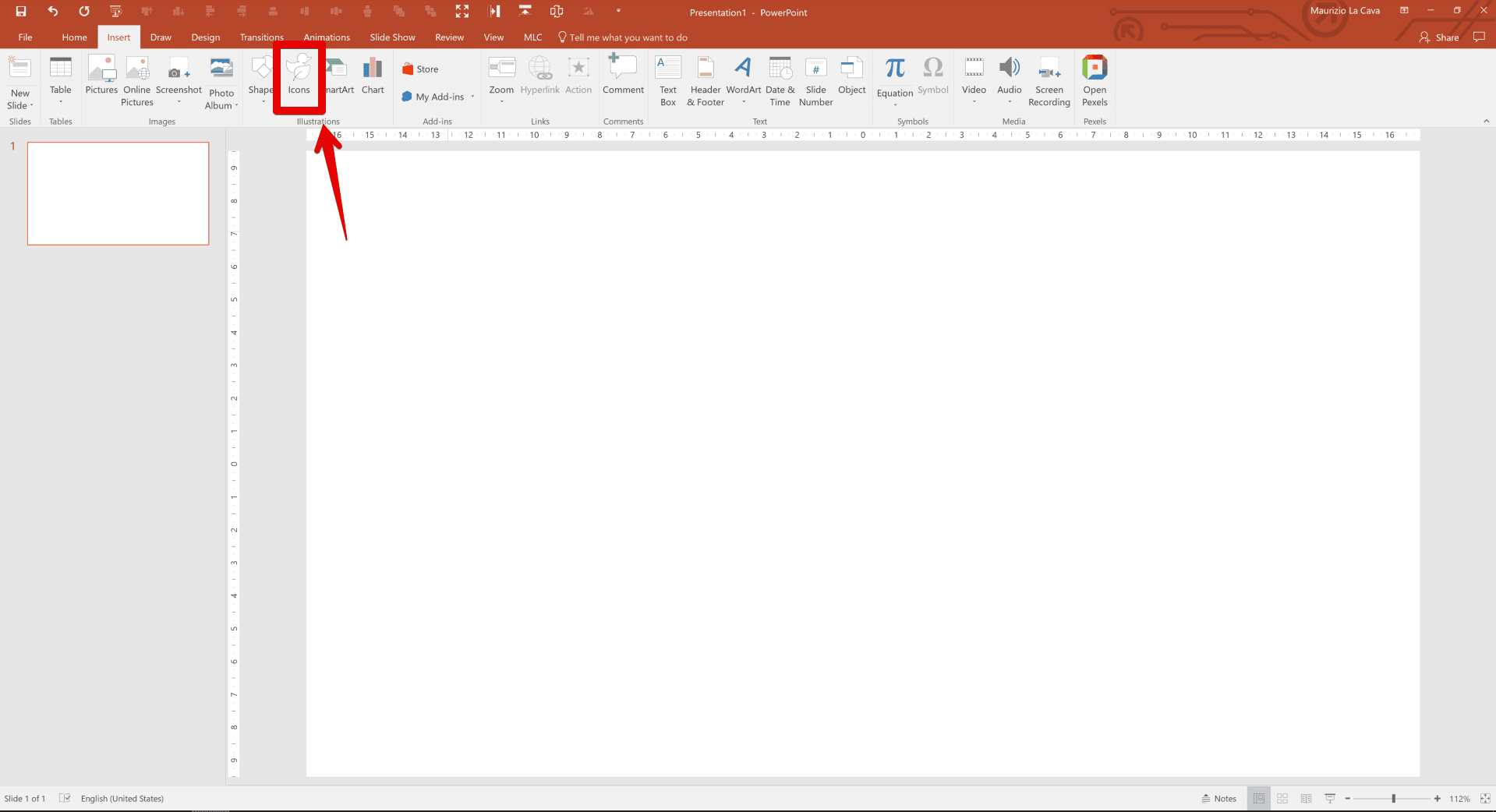
Task: Open the MLC ribbon tab
Action: point(532,37)
